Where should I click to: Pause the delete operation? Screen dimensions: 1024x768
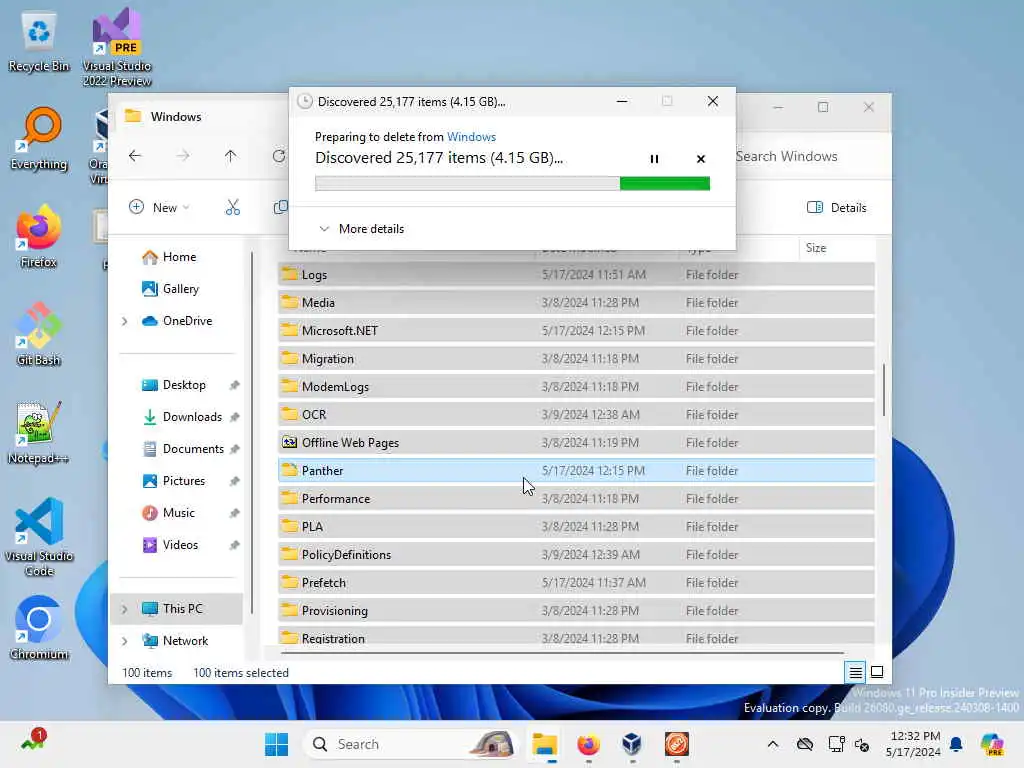654,159
